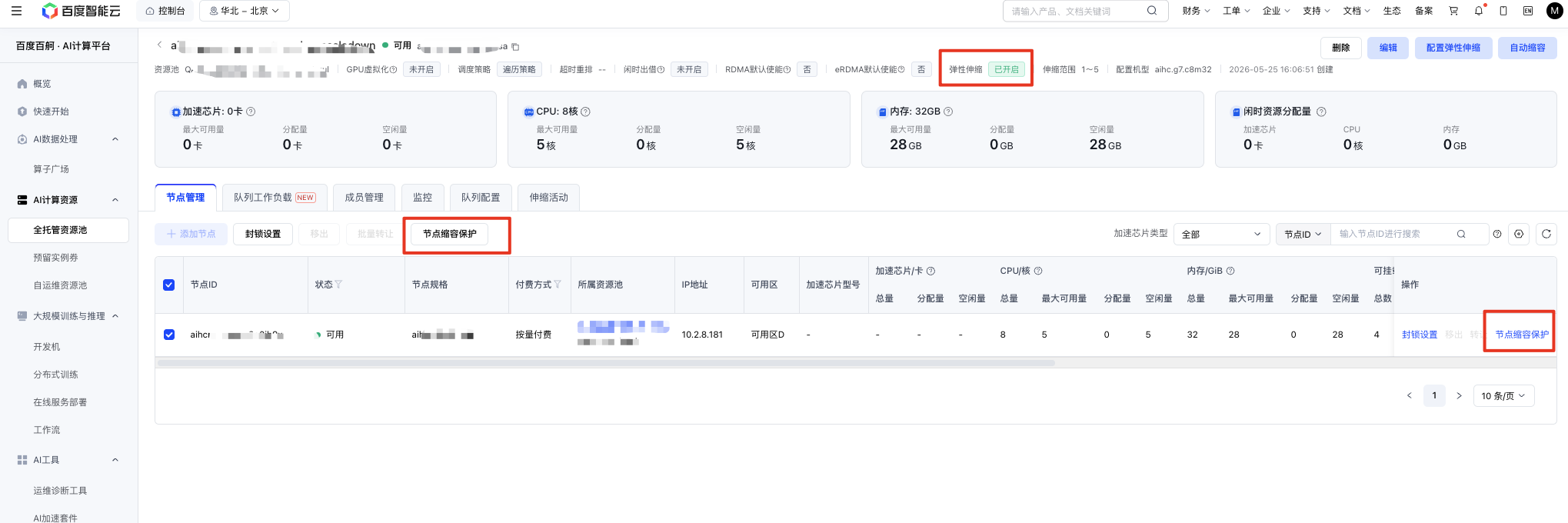The image size is (1568, 523).
Task: Open the shopping cart icon
Action: [1453, 11]
